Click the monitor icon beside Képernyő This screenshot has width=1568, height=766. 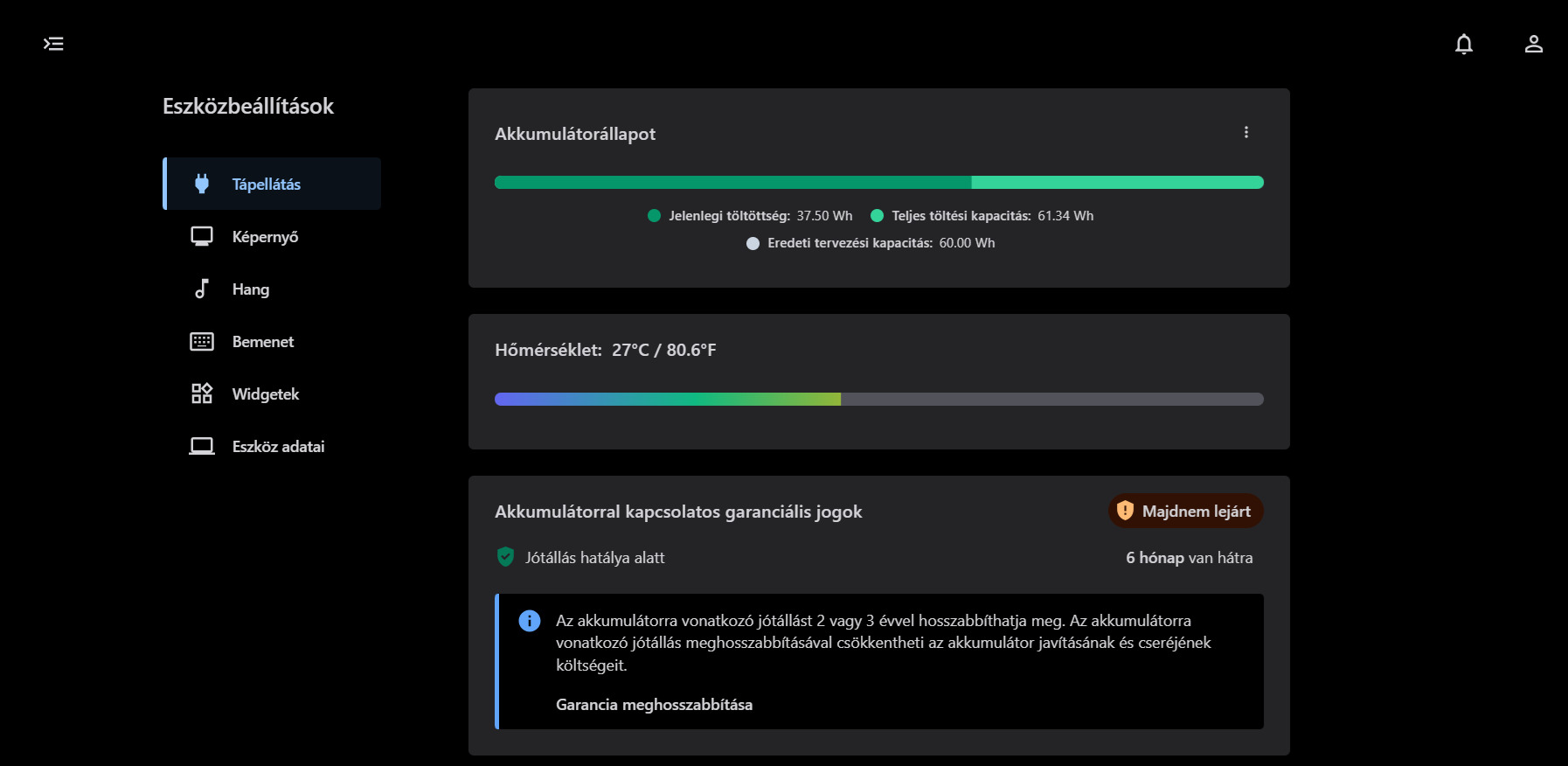[202, 236]
